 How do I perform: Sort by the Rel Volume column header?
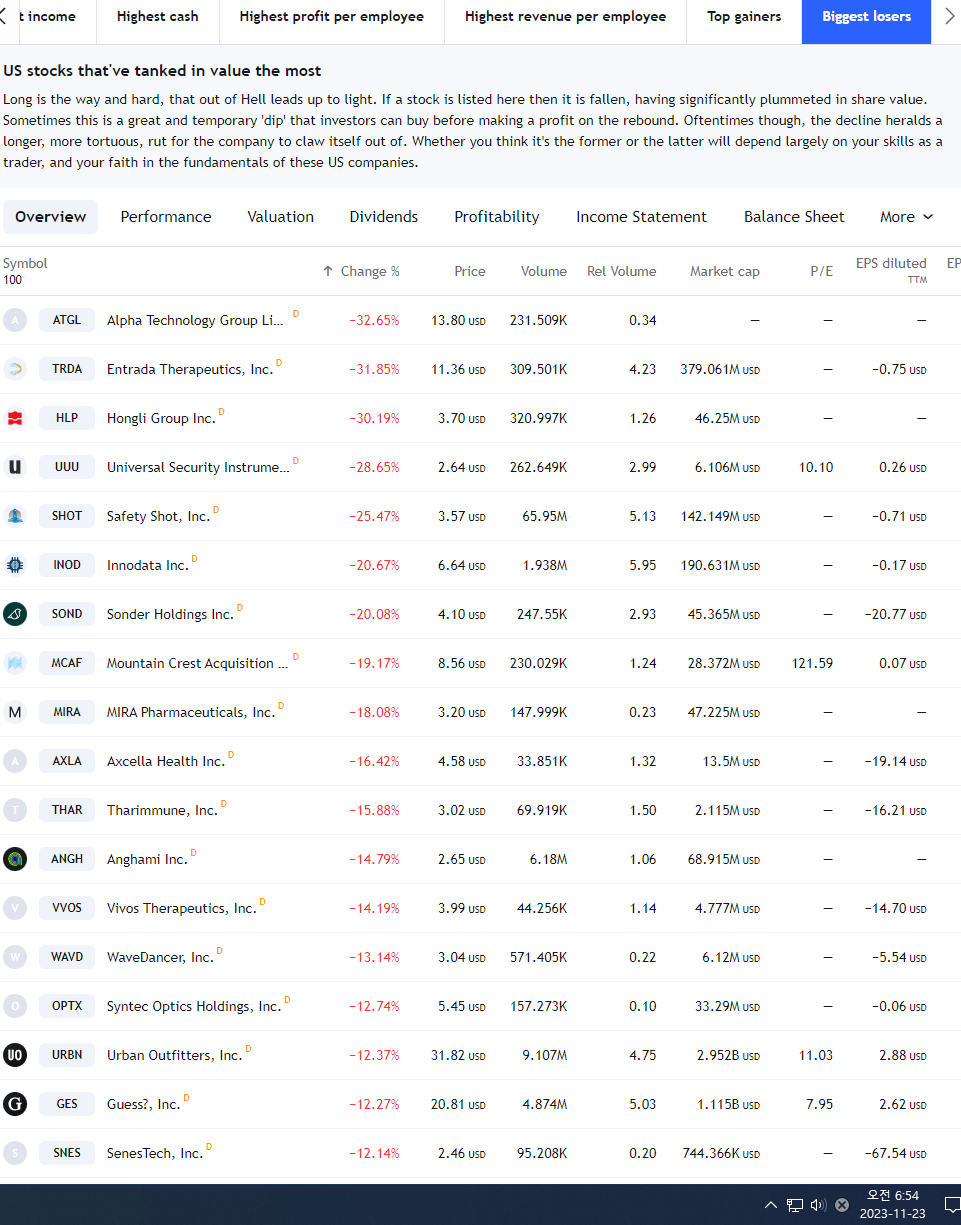click(x=621, y=271)
